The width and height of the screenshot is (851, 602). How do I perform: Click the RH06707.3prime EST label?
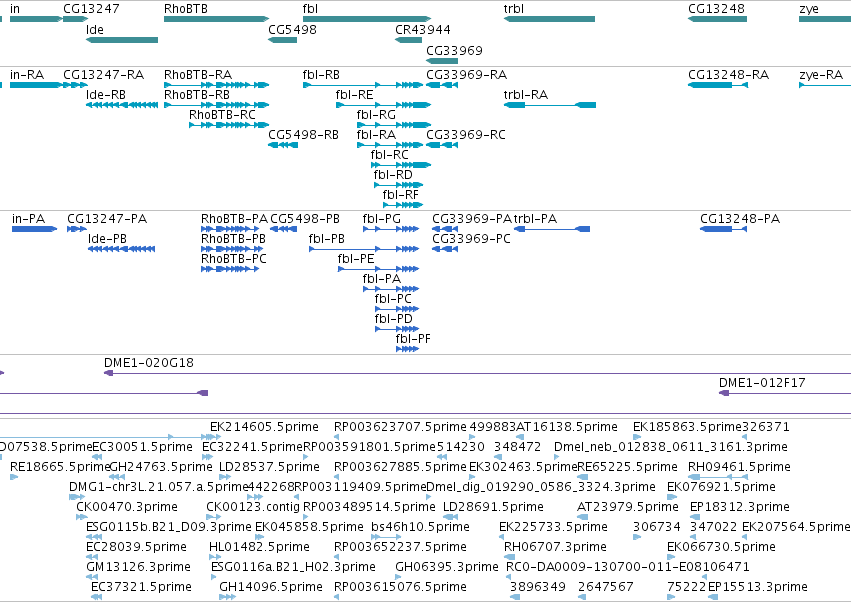pos(555,547)
